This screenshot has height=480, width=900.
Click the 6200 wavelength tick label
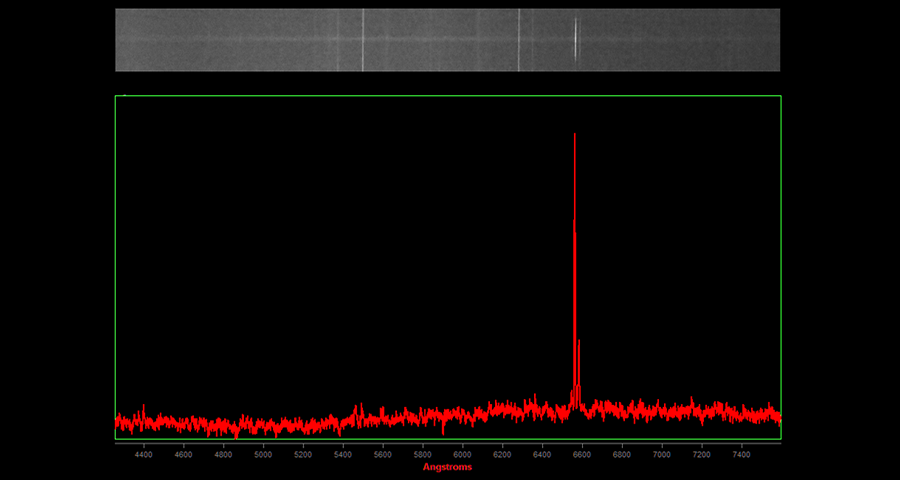pos(502,454)
